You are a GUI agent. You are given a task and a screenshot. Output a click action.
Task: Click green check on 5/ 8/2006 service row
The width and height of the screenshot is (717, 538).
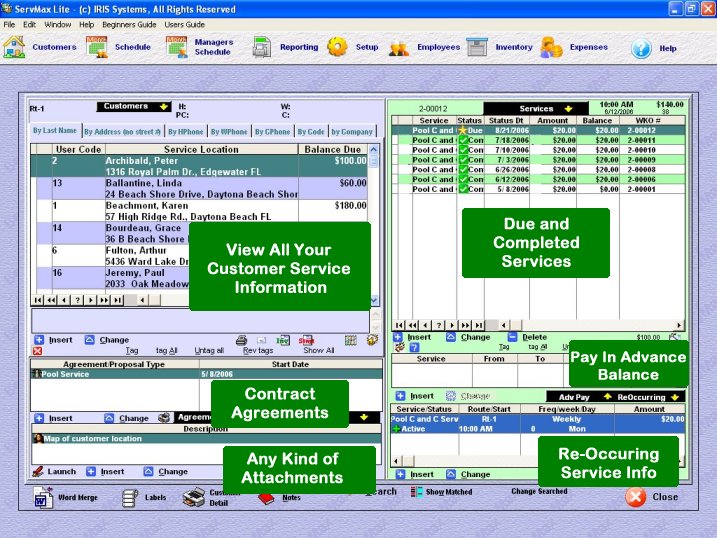point(463,189)
